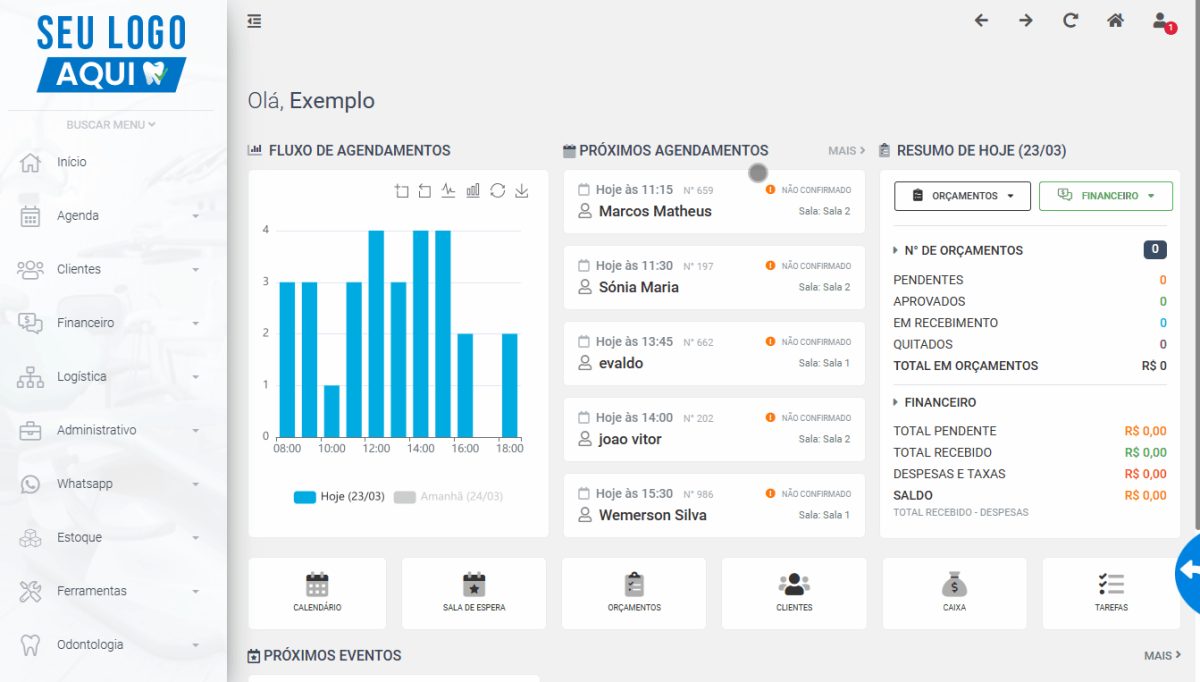Open the Whatsapp sidebar menu
Image resolution: width=1200 pixels, height=682 pixels.
click(x=113, y=484)
